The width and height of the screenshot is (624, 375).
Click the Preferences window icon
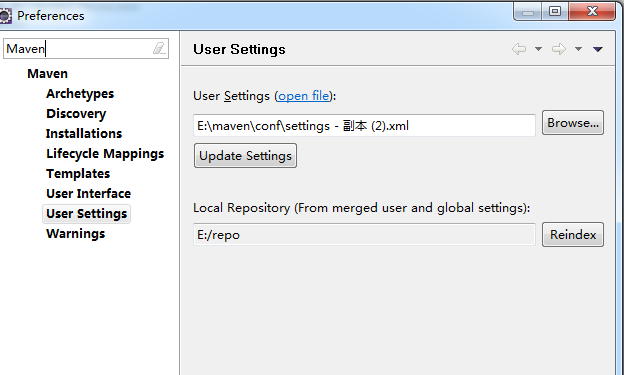(5, 16)
